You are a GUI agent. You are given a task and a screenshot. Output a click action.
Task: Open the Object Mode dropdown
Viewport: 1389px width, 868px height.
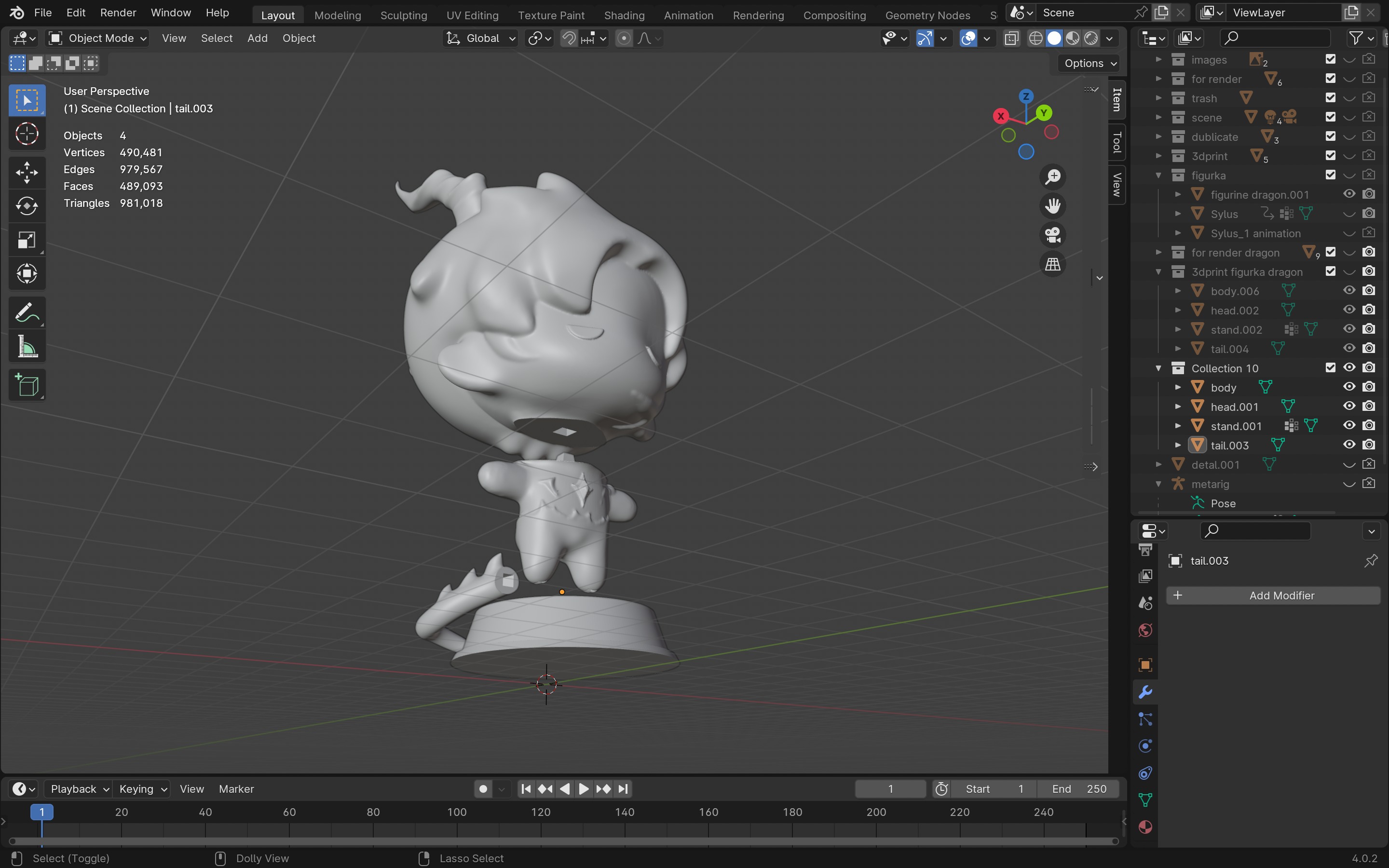pyautogui.click(x=97, y=39)
